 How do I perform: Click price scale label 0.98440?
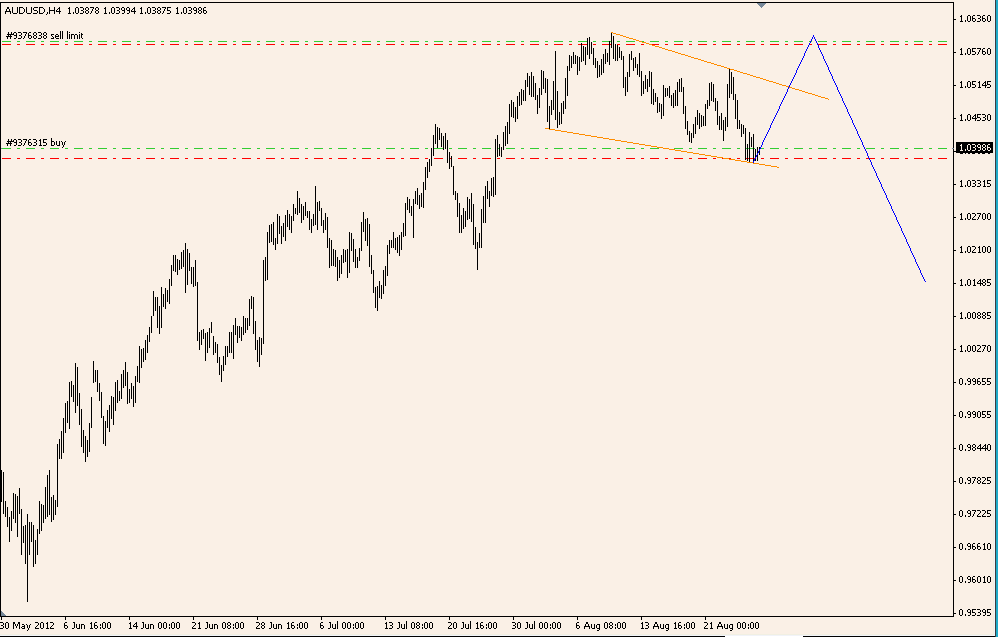(974, 448)
